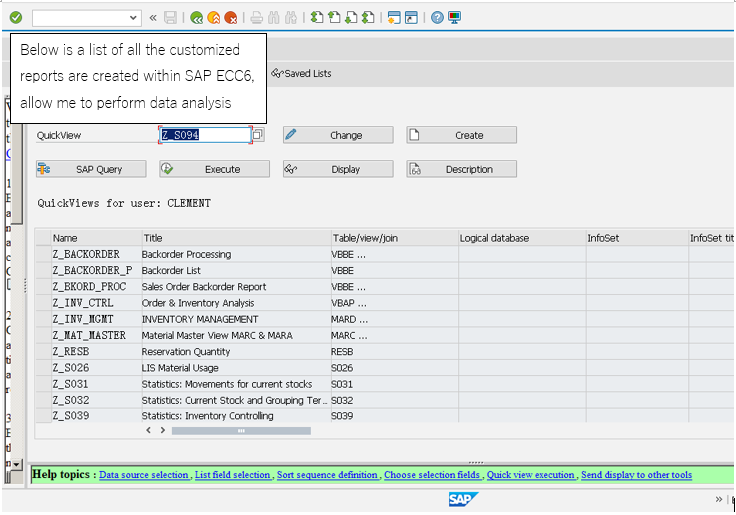
Task: Click the red Cancel icon
Action: point(230,18)
